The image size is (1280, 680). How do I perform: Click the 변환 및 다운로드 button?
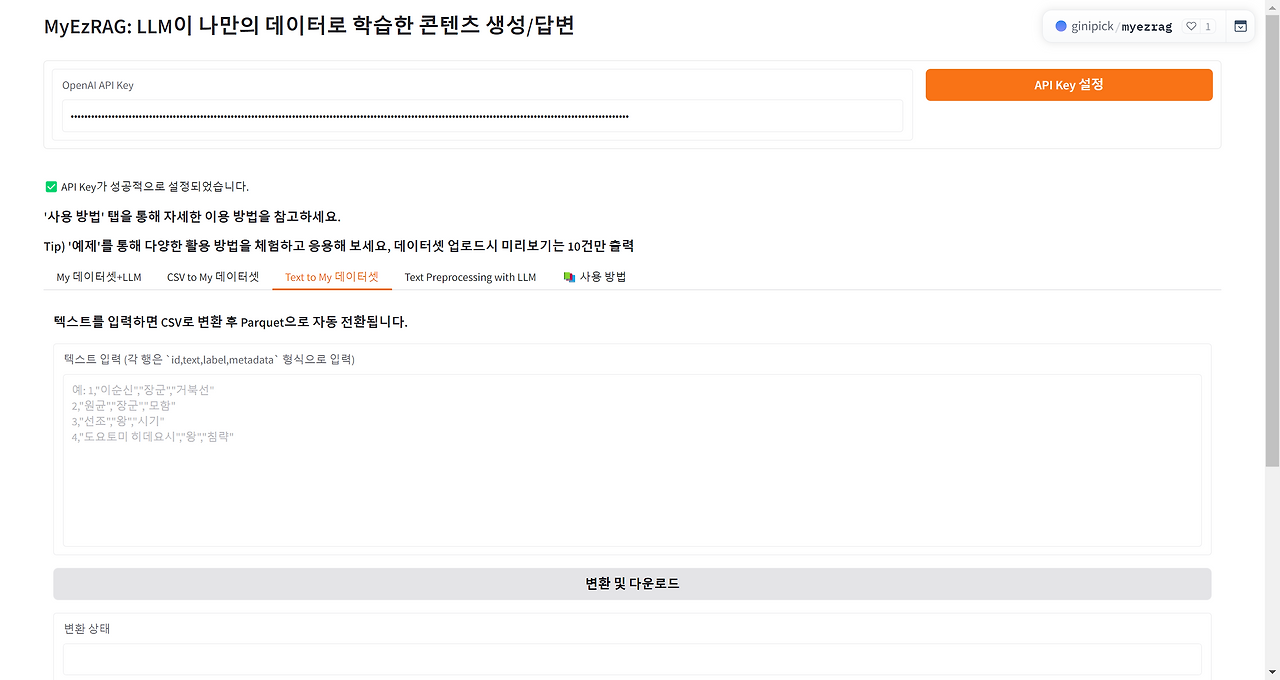click(632, 584)
